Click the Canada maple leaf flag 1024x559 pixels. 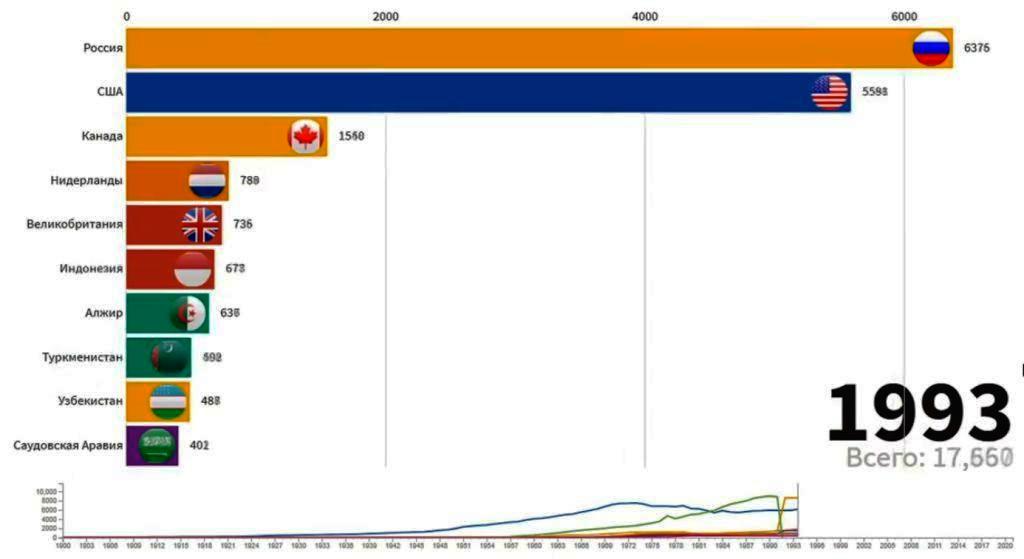306,136
